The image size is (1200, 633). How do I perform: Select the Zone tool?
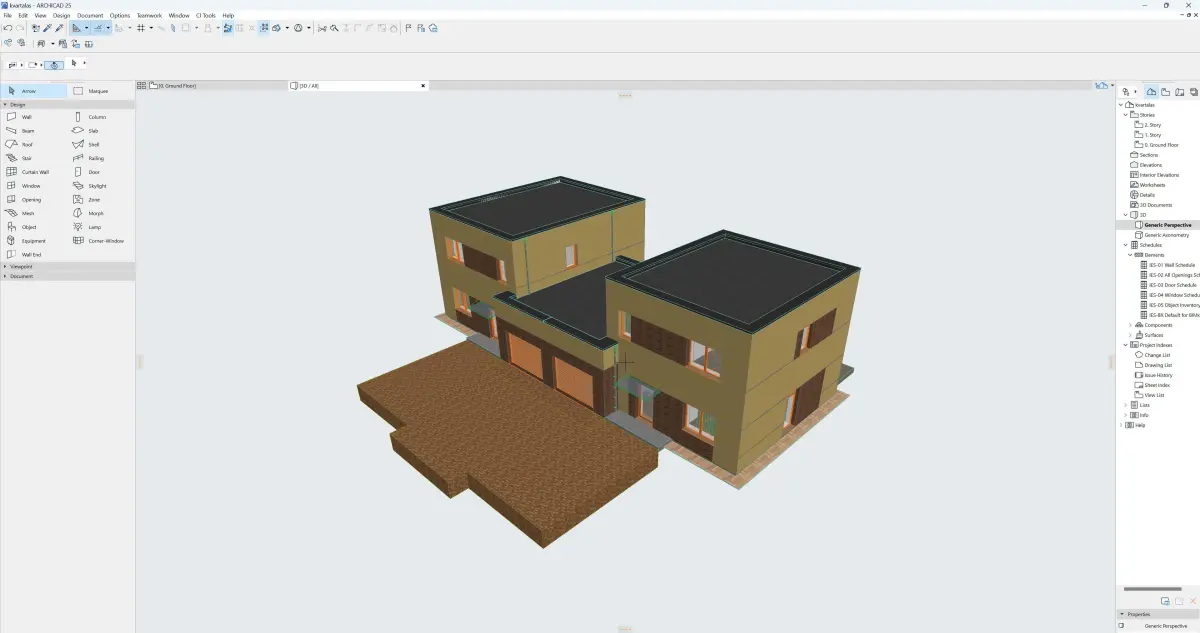(x=100, y=199)
